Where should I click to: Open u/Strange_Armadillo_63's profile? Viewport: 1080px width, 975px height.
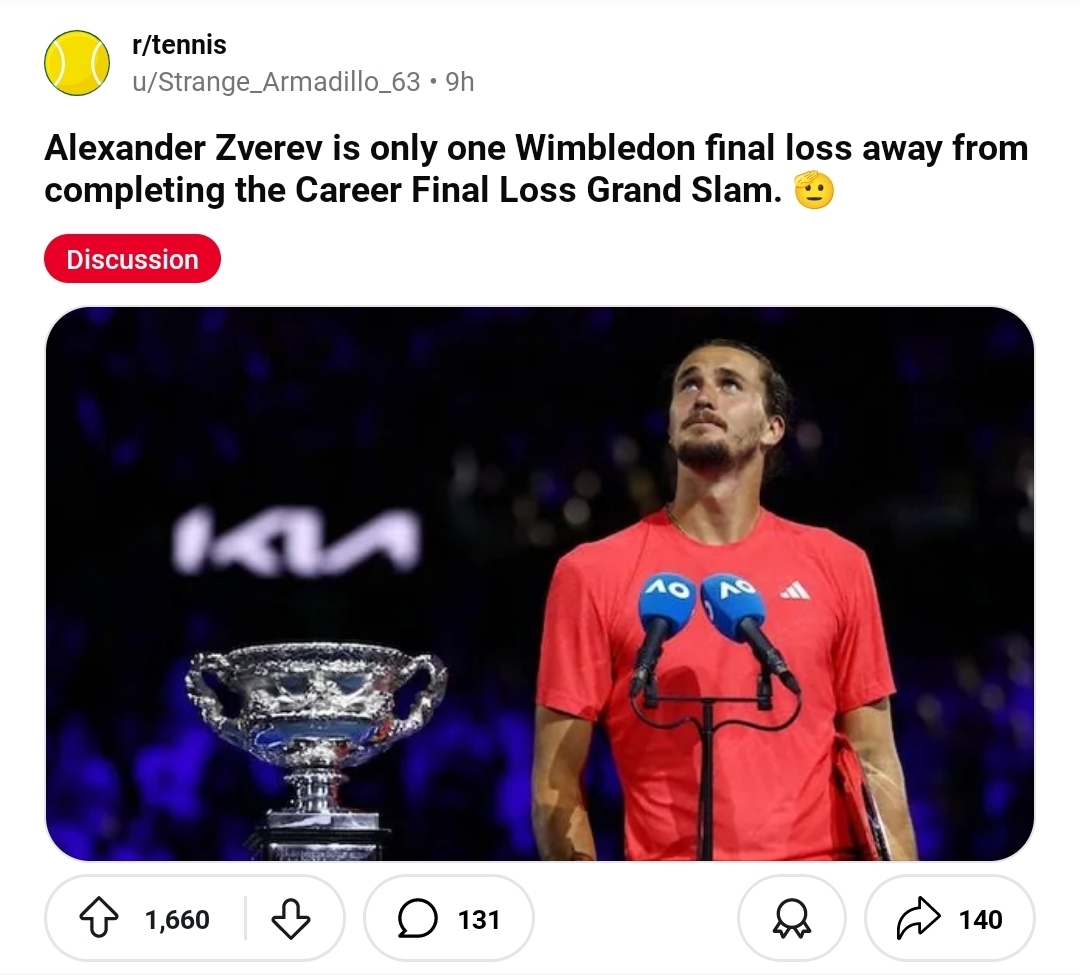click(x=276, y=82)
